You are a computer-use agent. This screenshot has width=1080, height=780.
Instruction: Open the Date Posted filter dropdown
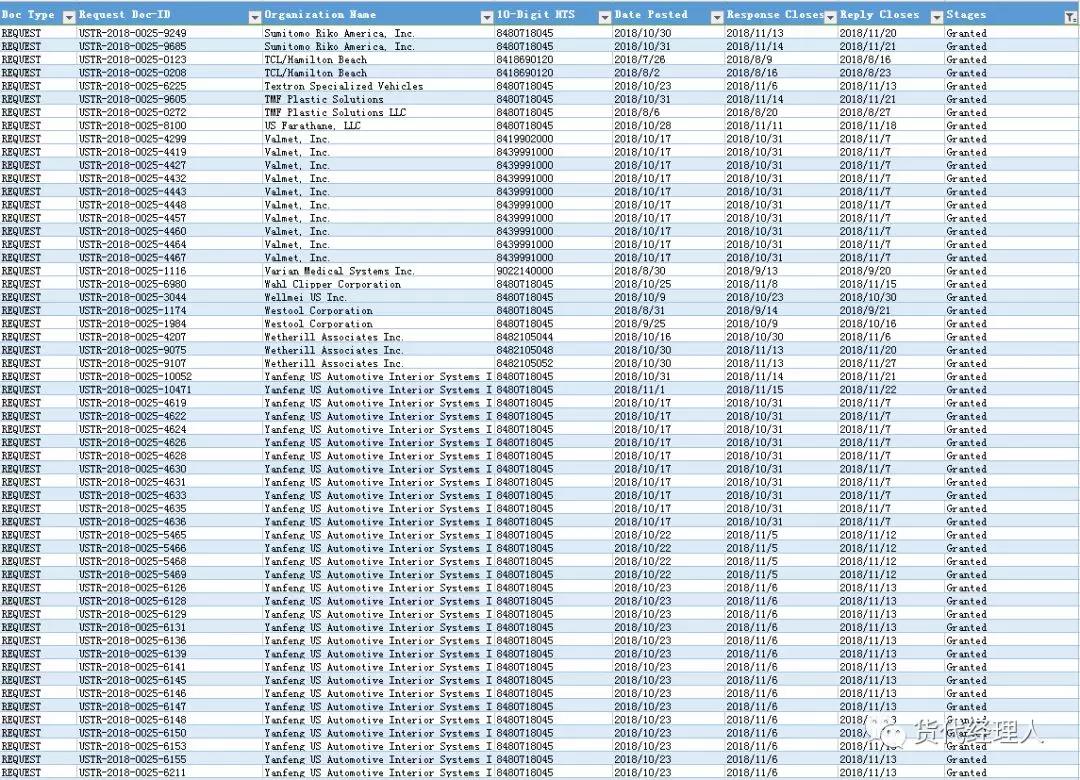[x=716, y=17]
